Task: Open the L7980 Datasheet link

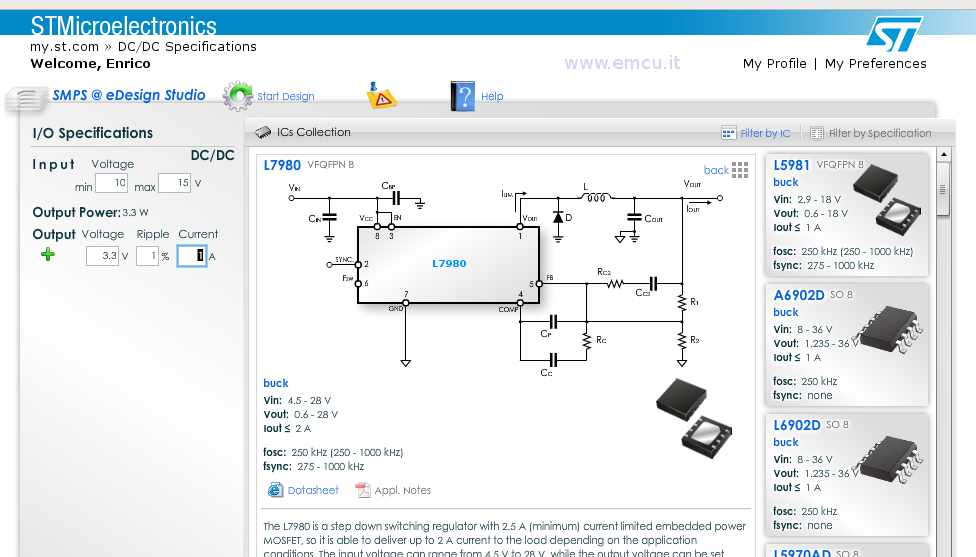Action: (x=312, y=490)
